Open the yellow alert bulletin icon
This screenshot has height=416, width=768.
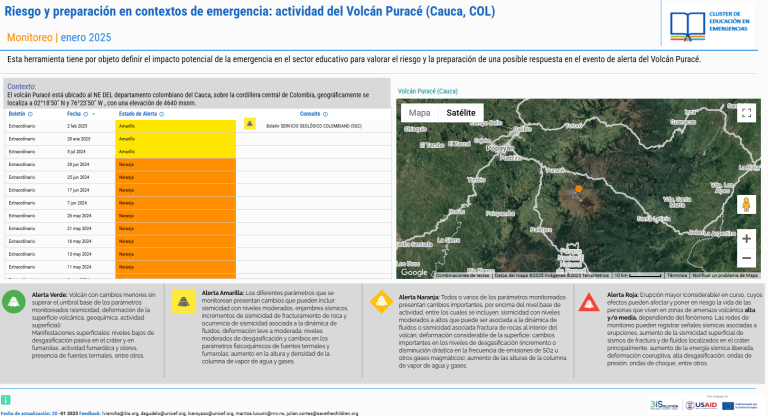250,125
